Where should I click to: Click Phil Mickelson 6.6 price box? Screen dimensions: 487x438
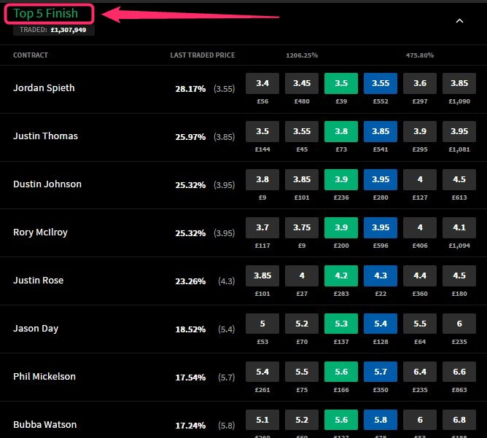coord(459,372)
